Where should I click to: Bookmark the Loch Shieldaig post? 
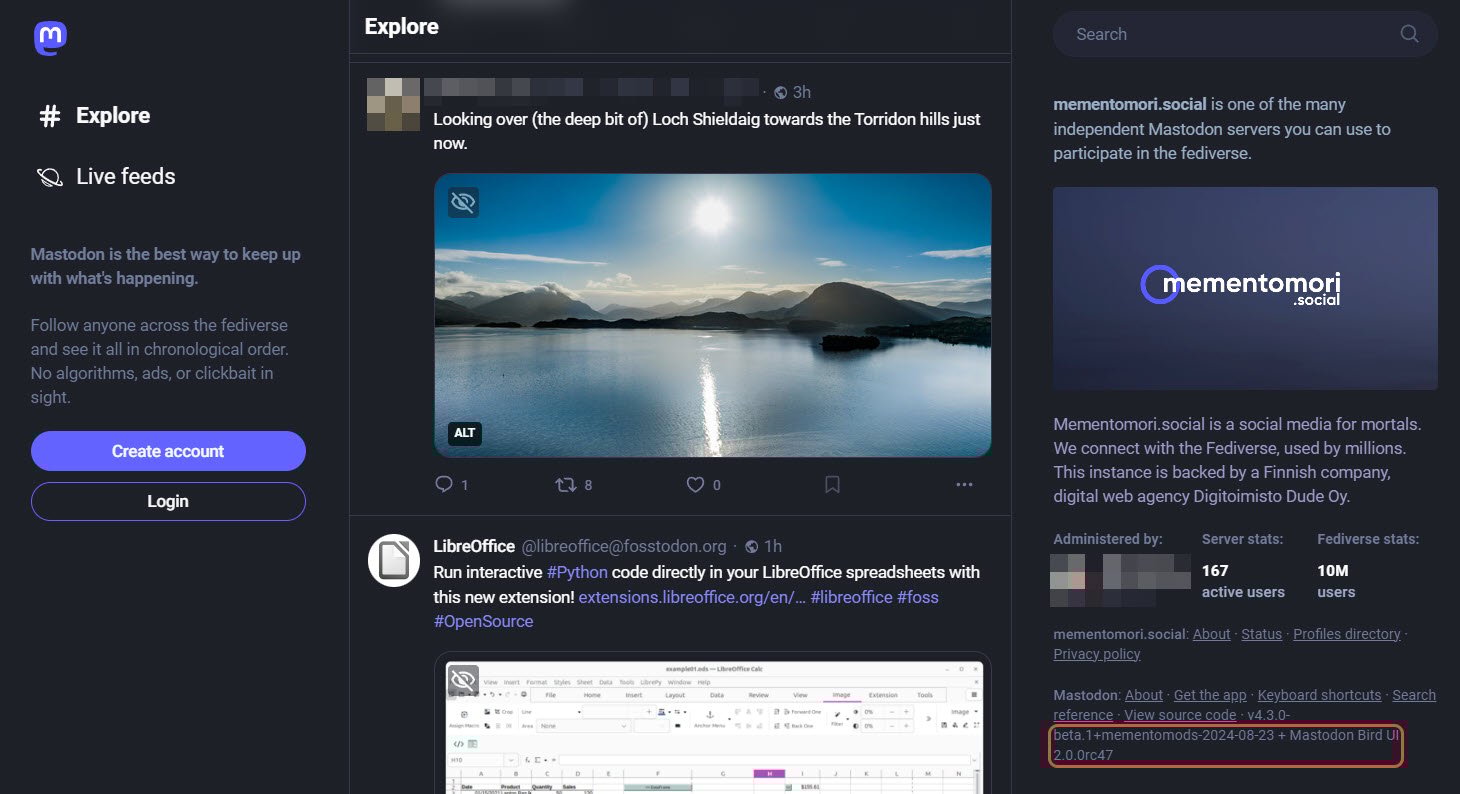832,484
